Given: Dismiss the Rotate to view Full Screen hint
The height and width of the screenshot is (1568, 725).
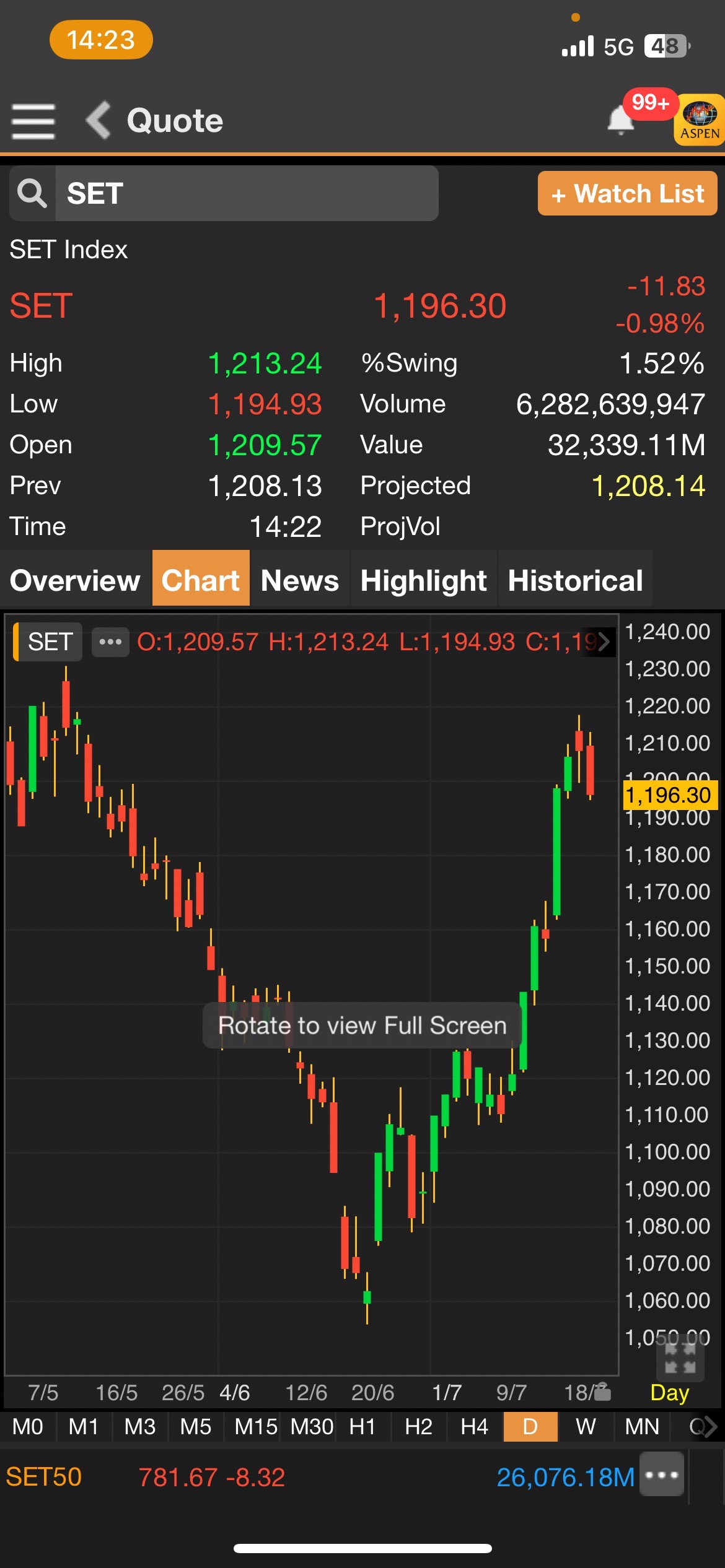Looking at the screenshot, I should pos(362,1026).
